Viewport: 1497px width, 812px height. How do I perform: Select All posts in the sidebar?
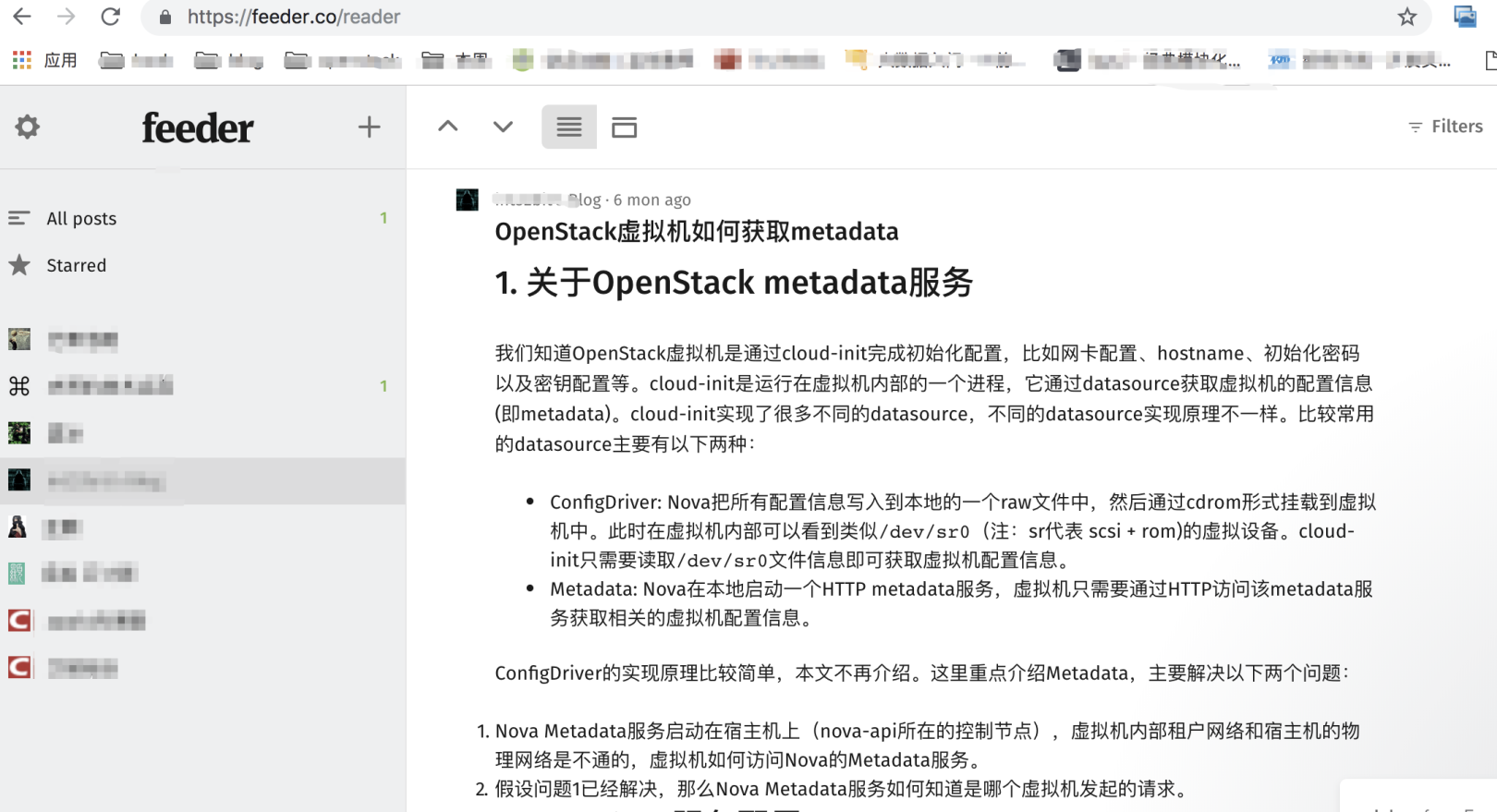point(202,218)
